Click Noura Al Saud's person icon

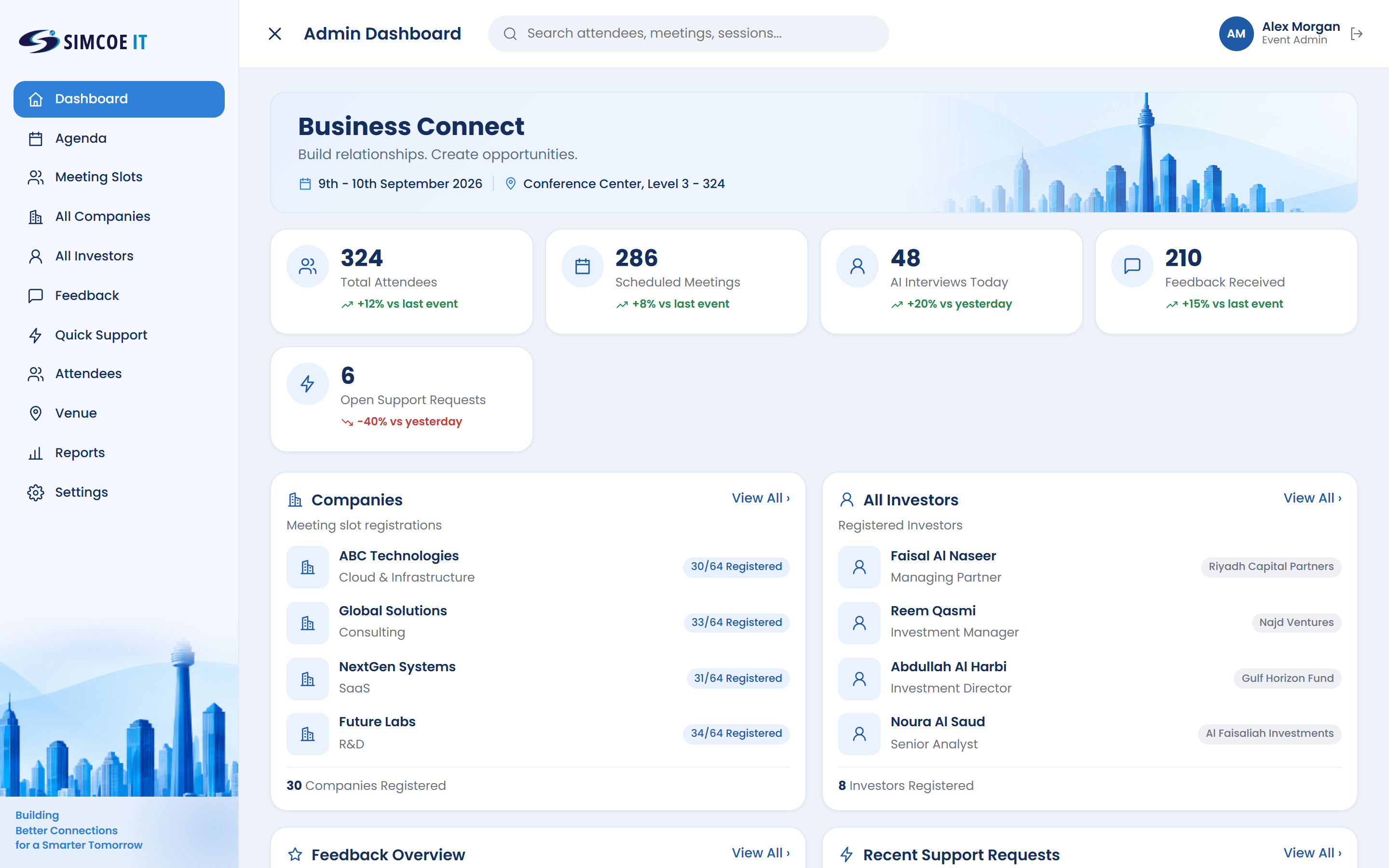click(x=859, y=733)
